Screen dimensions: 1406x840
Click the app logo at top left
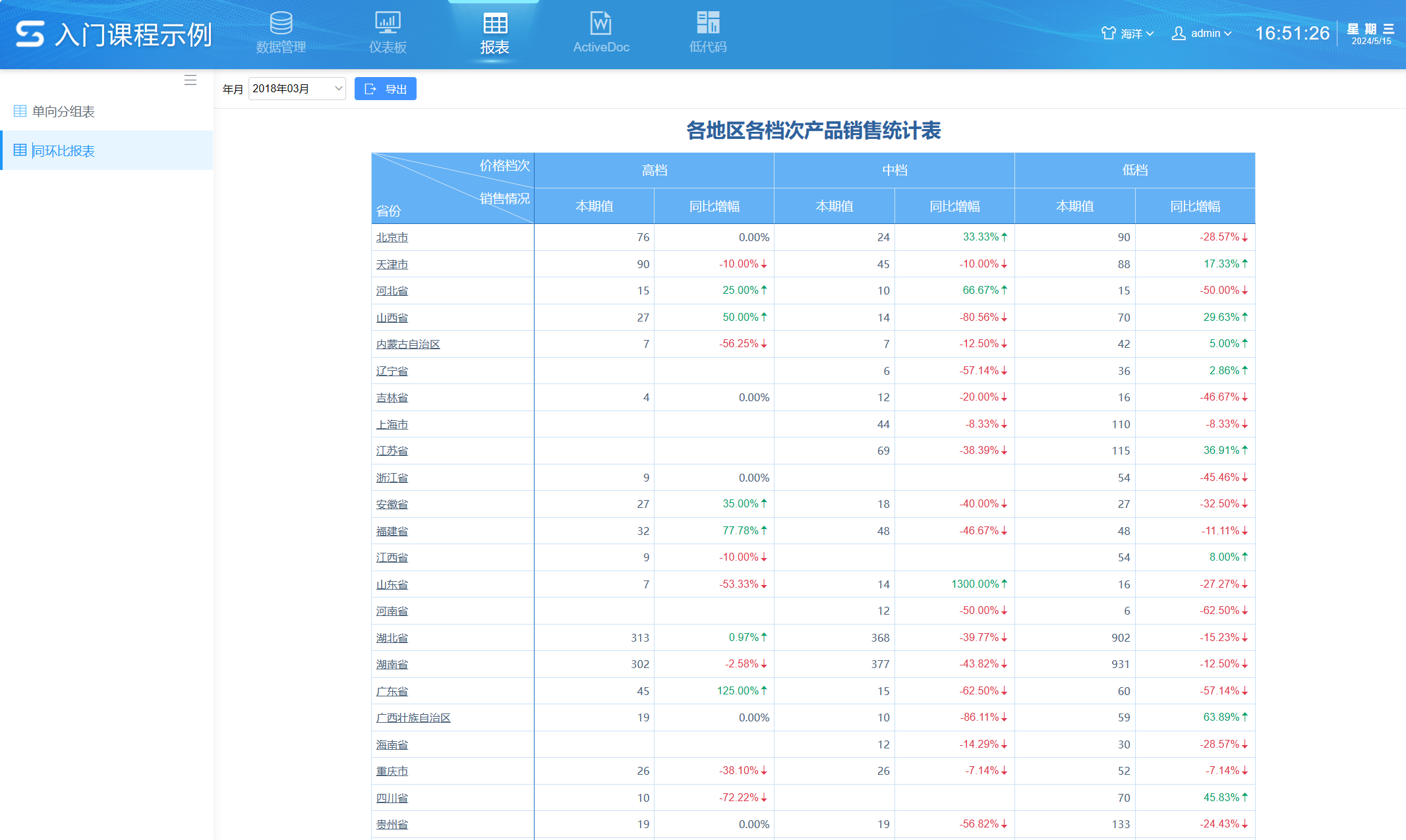pyautogui.click(x=30, y=34)
